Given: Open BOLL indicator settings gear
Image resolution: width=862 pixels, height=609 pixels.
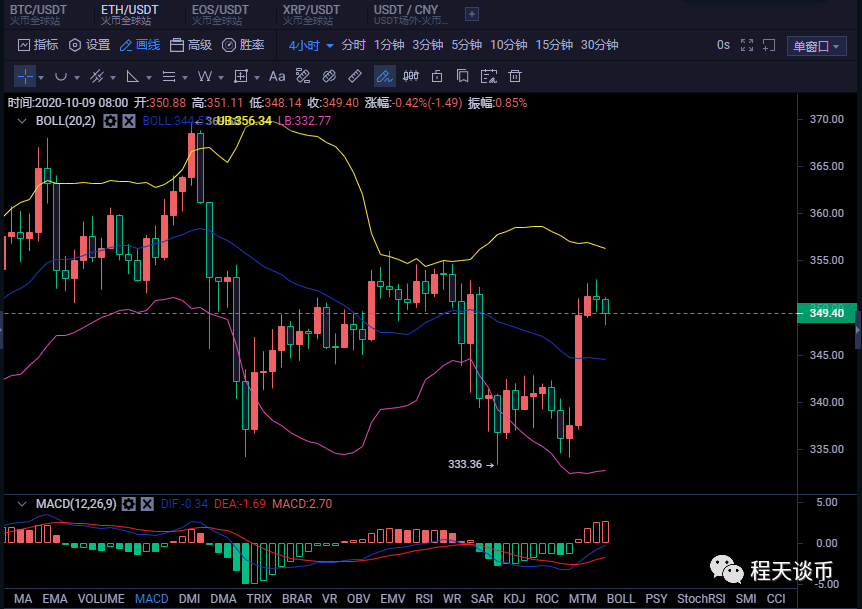Looking at the screenshot, I should pos(110,121).
